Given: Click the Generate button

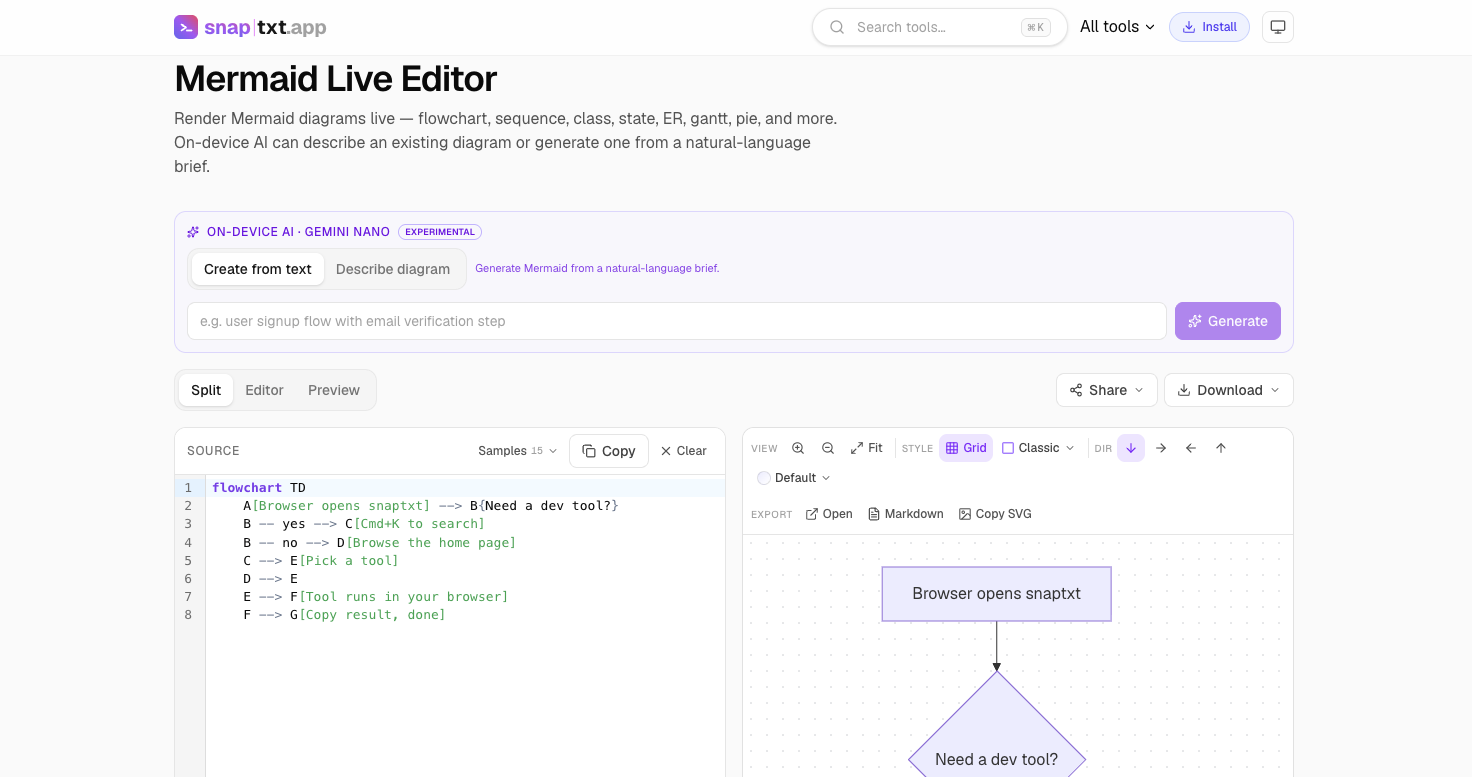Looking at the screenshot, I should click(1228, 321).
